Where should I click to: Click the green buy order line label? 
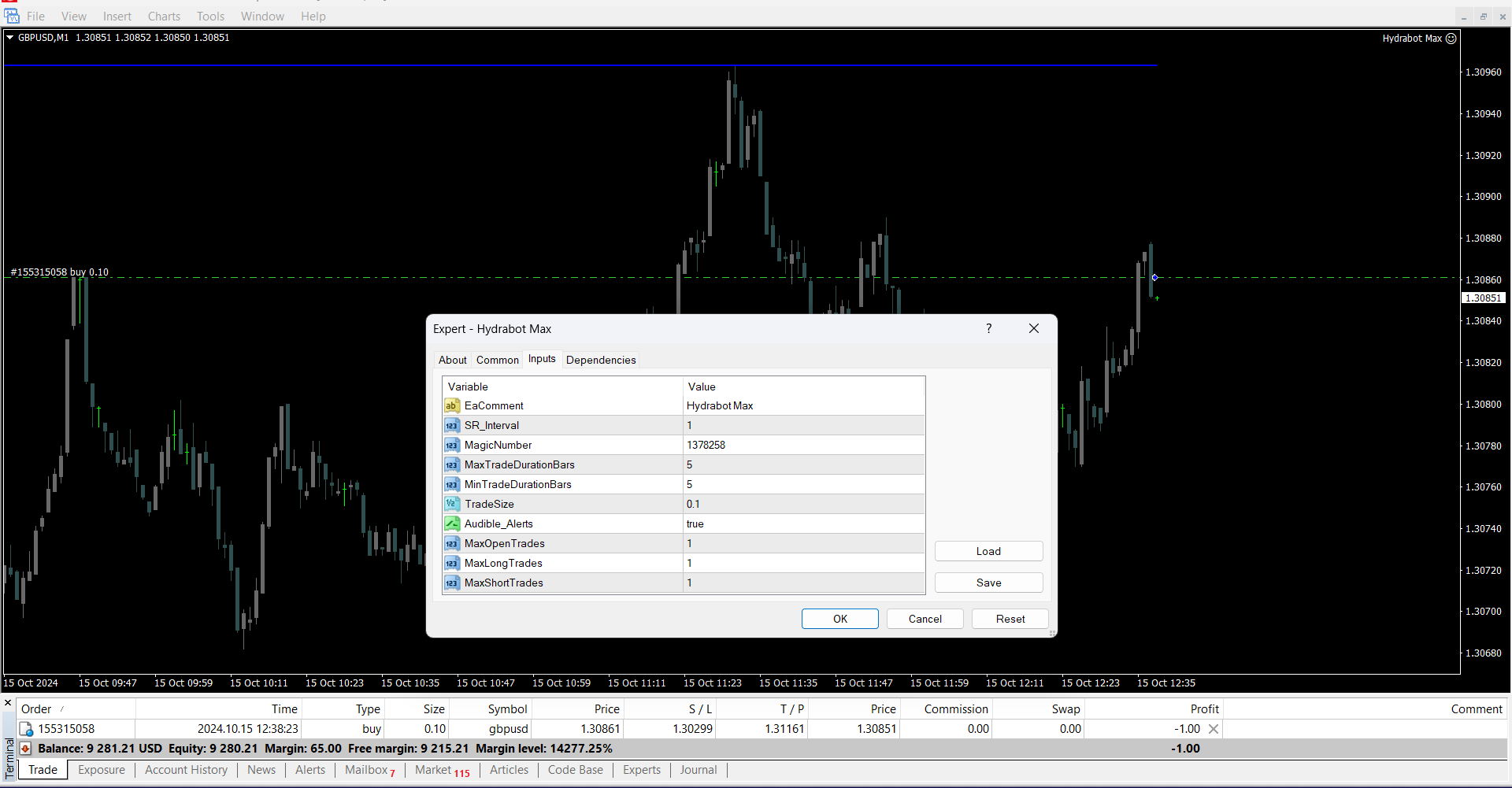60,272
